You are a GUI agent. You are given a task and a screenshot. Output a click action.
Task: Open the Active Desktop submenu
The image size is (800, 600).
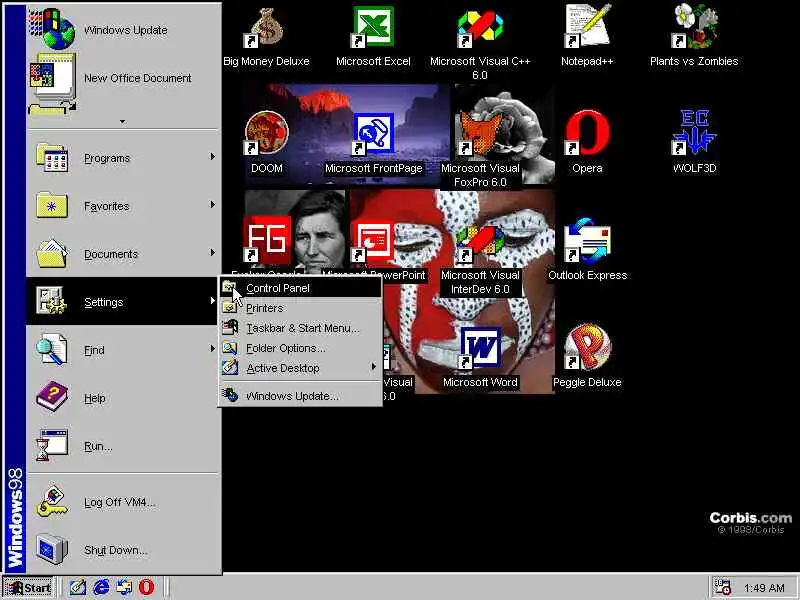(300, 368)
